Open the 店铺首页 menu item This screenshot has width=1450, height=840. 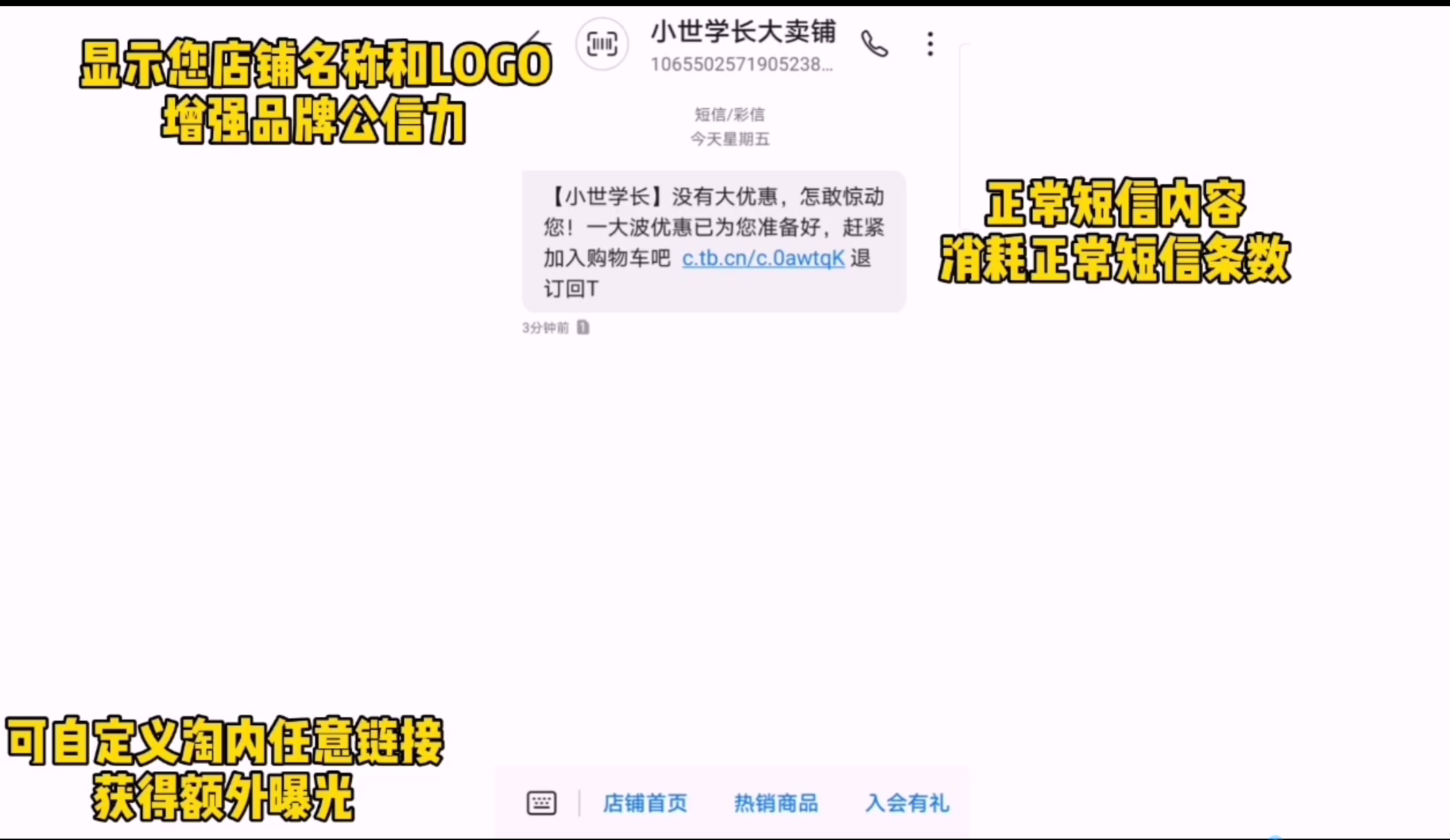pos(645,803)
